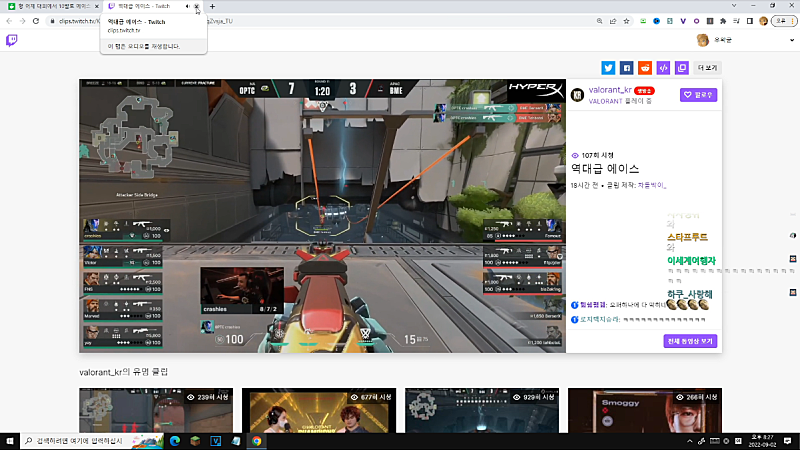Expand the tab search chevron
800x450 pixels.
[x=734, y=6]
